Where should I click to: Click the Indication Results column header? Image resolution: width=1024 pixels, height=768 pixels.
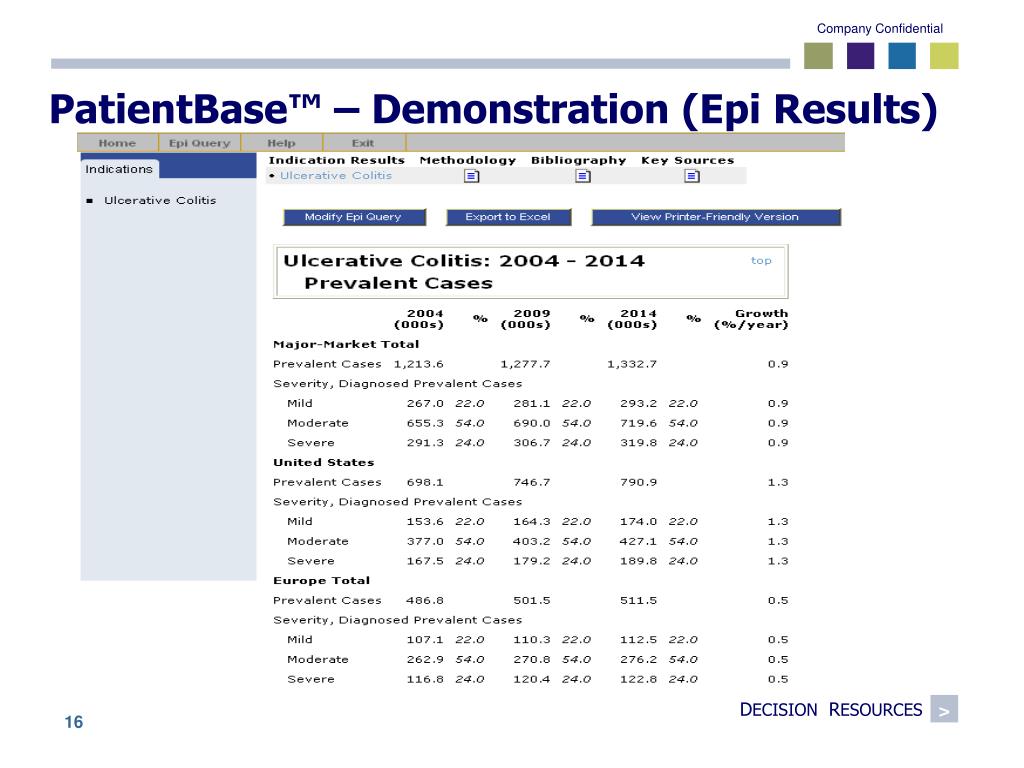click(x=336, y=160)
